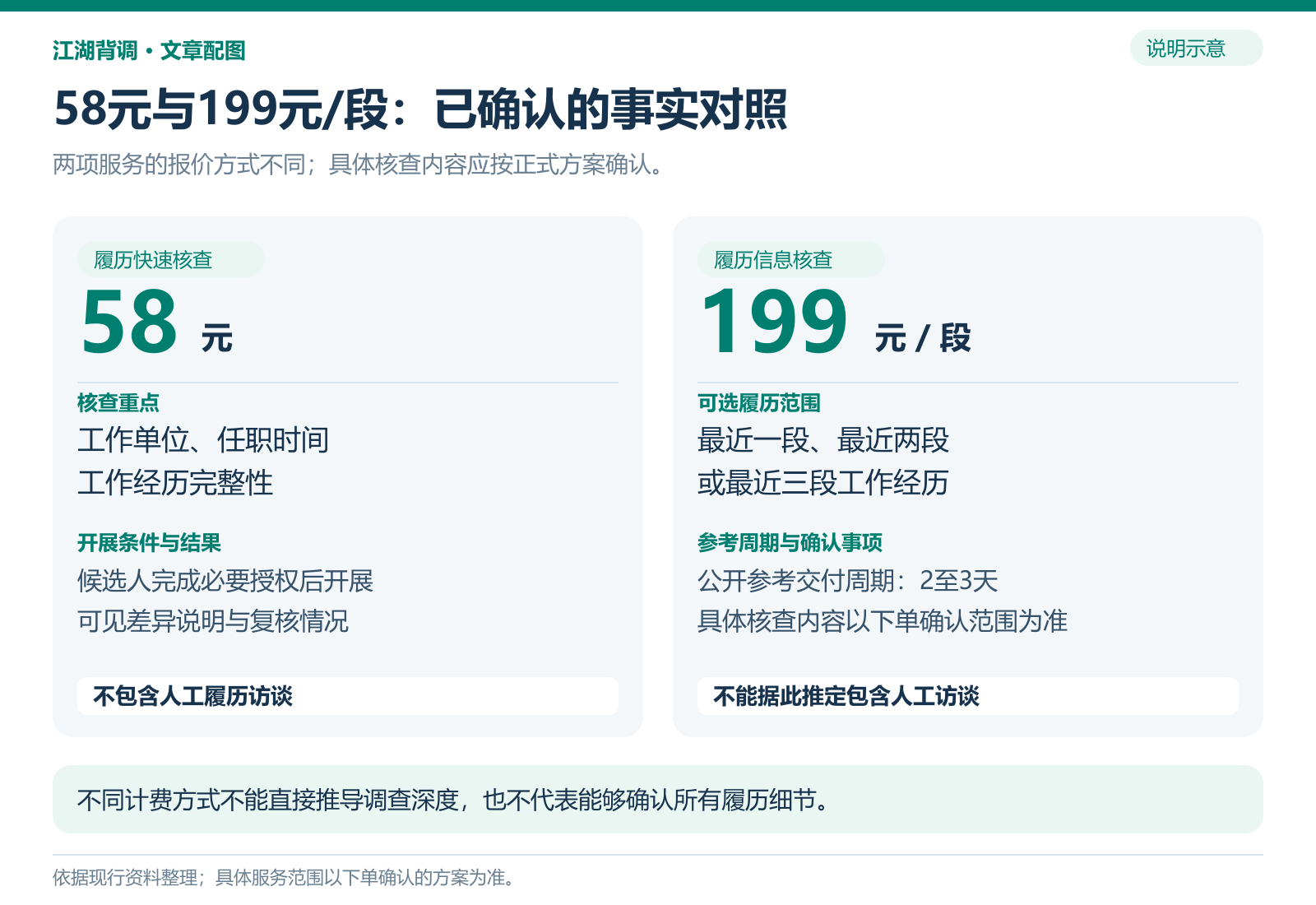Click the 不包含人工履历访谈 note box
This screenshot has height=905, width=1316.
[x=348, y=696]
